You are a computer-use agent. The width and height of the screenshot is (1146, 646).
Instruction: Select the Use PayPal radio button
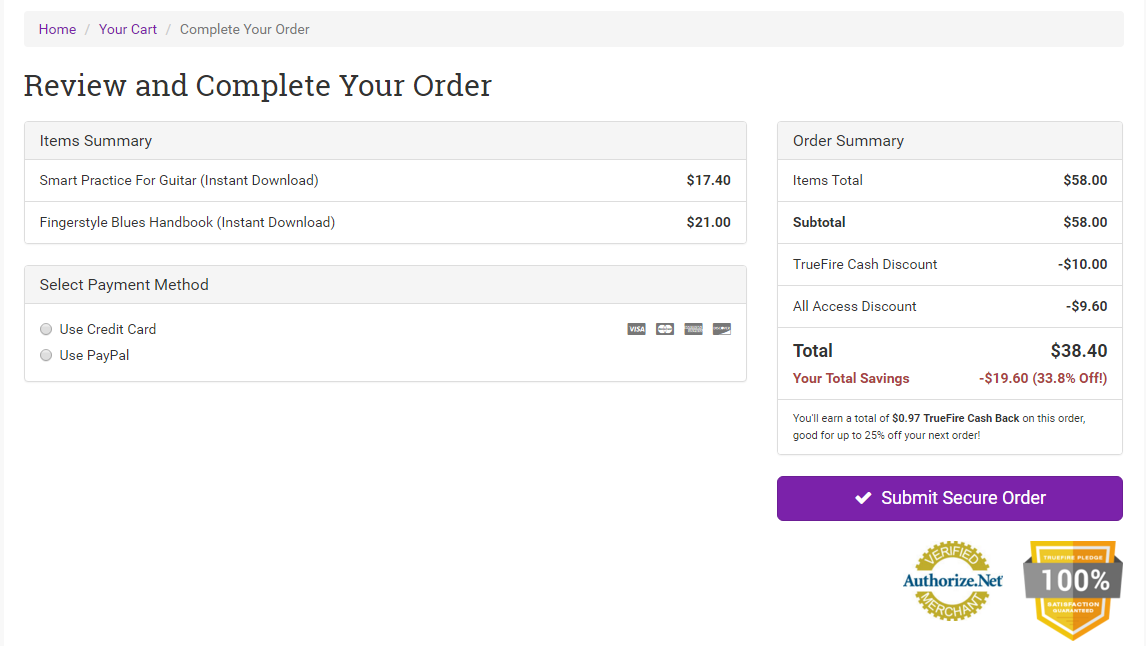[46, 355]
